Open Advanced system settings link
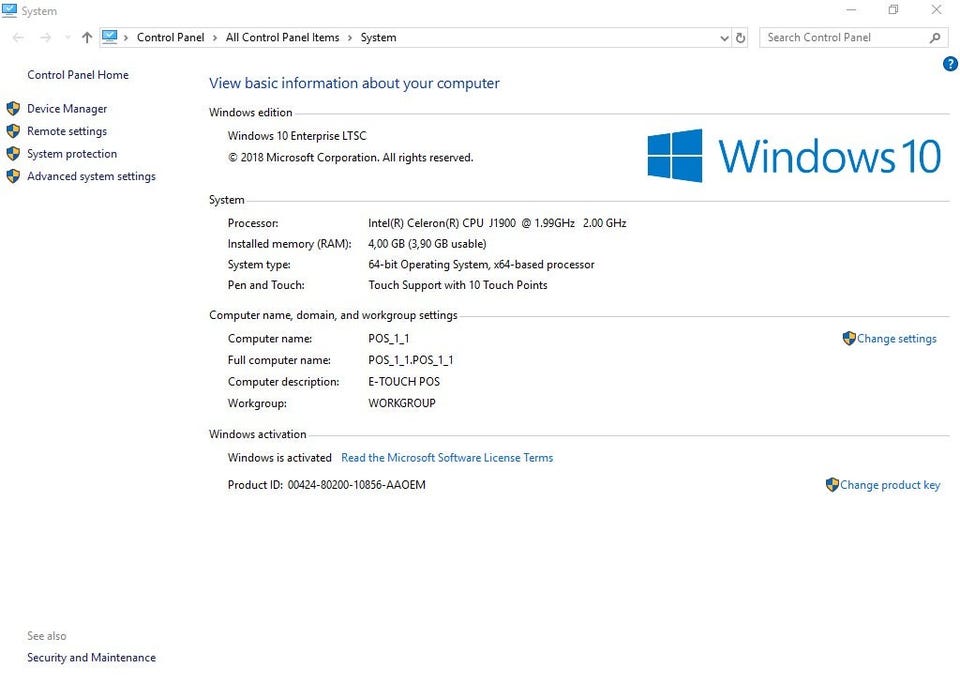The width and height of the screenshot is (960, 683). 91,176
